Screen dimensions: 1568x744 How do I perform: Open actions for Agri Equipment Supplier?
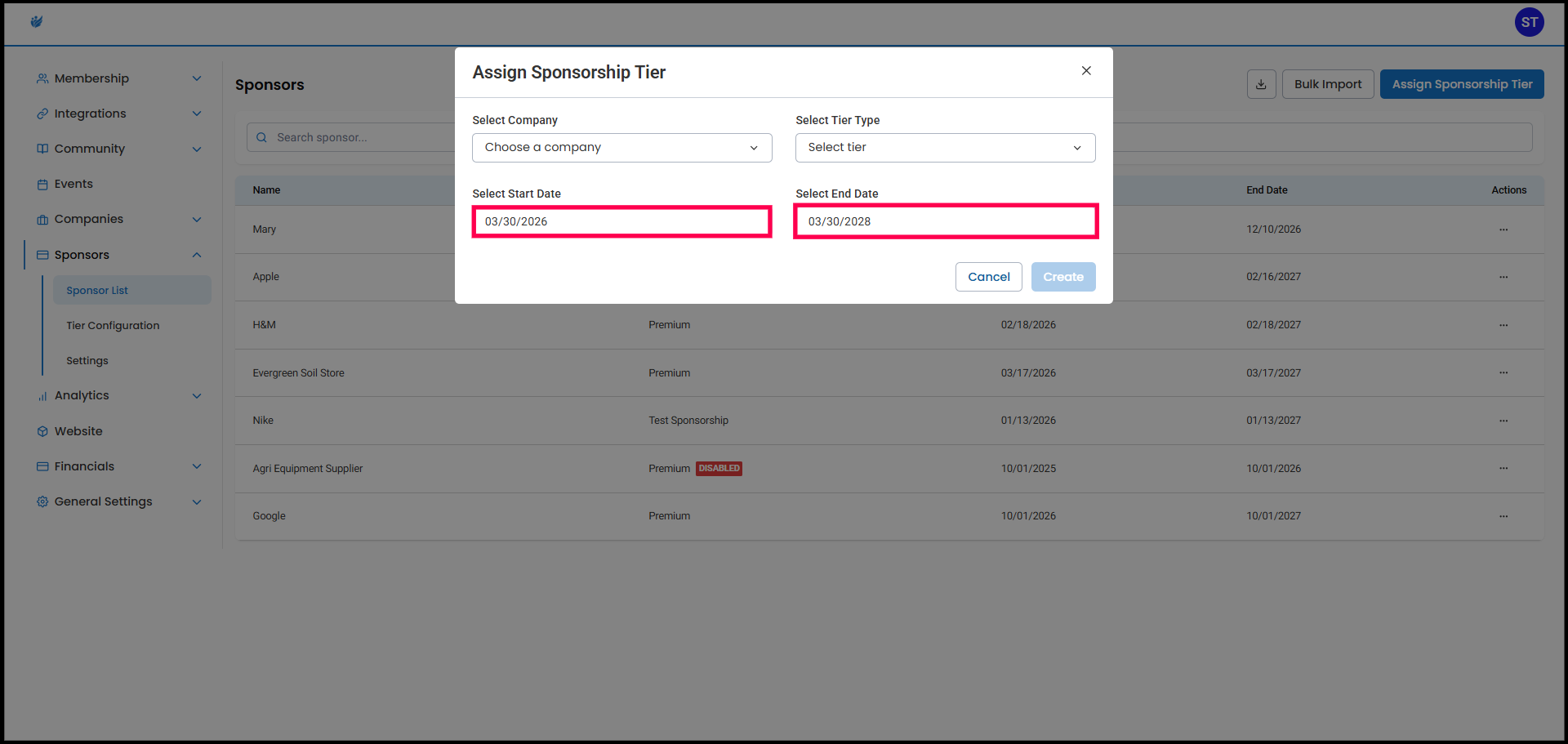click(1503, 468)
